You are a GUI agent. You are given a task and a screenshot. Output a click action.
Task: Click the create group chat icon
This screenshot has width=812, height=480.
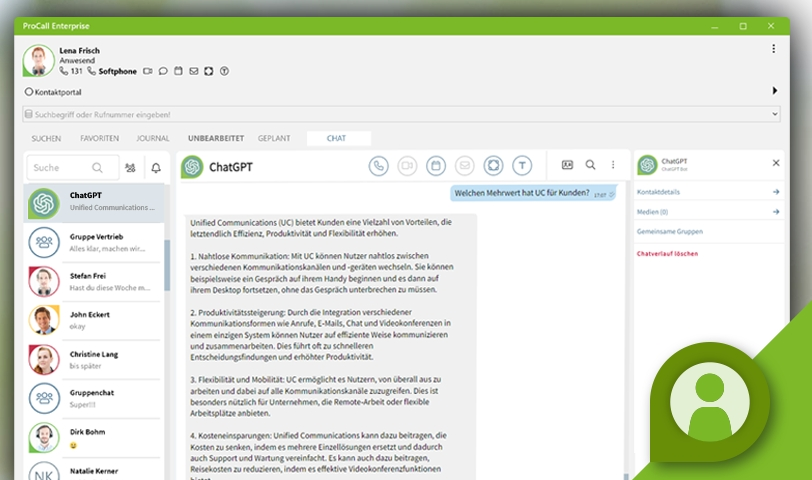coord(130,168)
